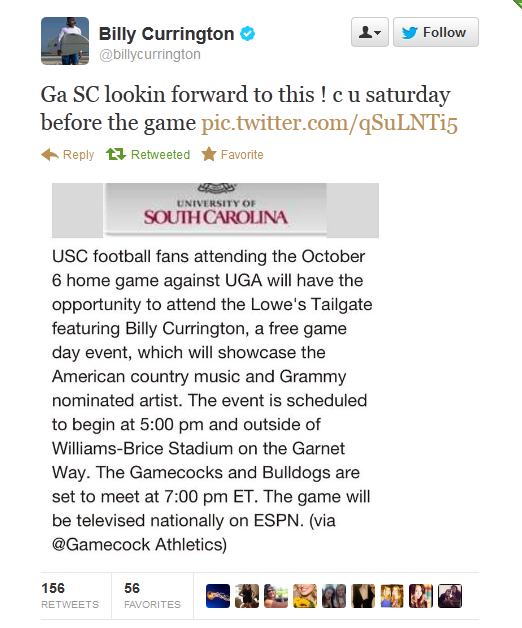The image size is (522, 628).
Task: Open the last retweeter avatar
Action: click(450, 596)
